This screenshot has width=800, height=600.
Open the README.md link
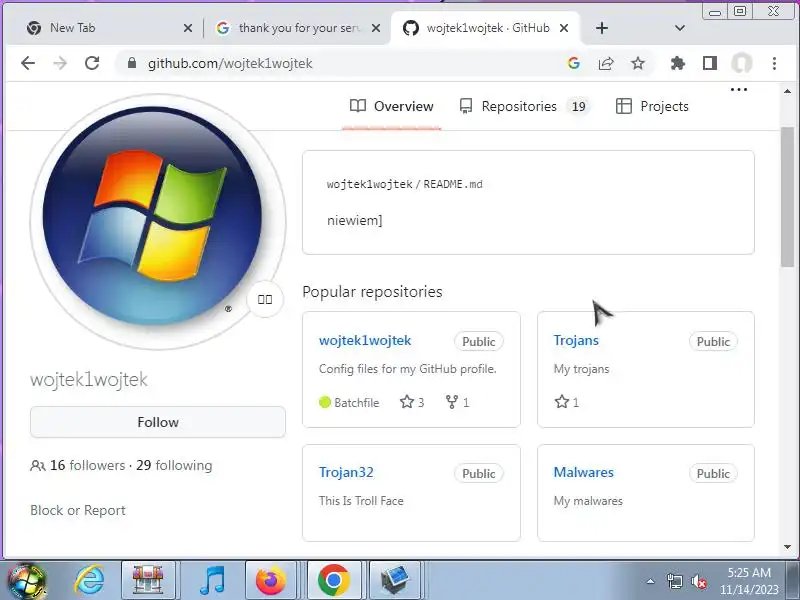(x=453, y=184)
